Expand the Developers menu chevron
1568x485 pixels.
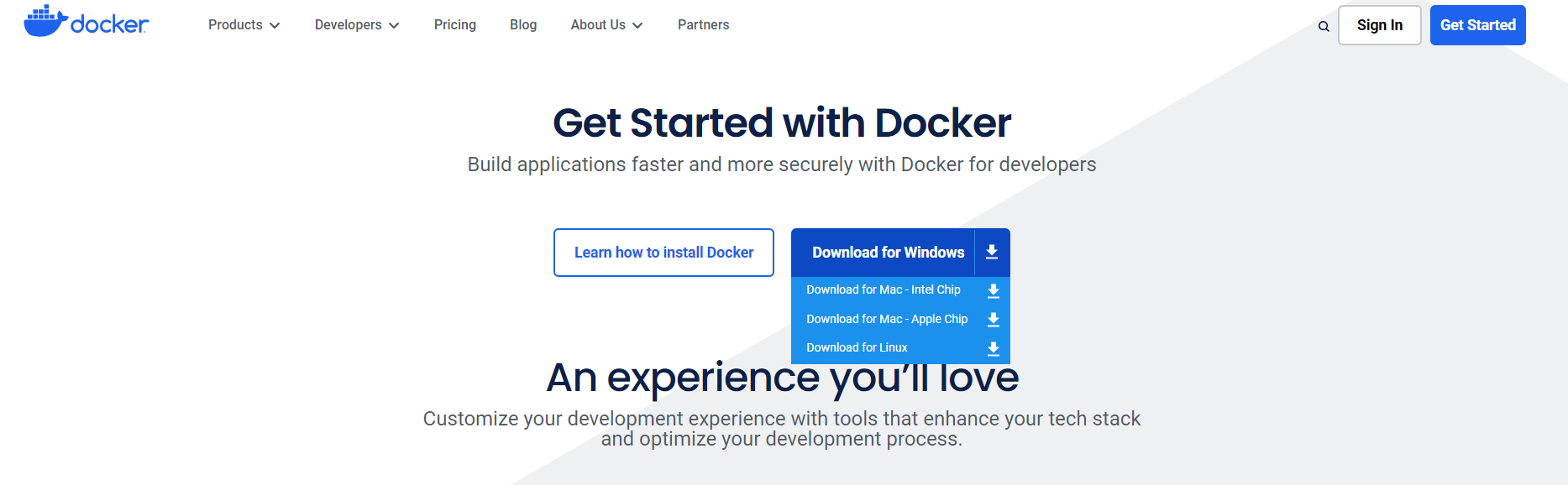pos(394,26)
